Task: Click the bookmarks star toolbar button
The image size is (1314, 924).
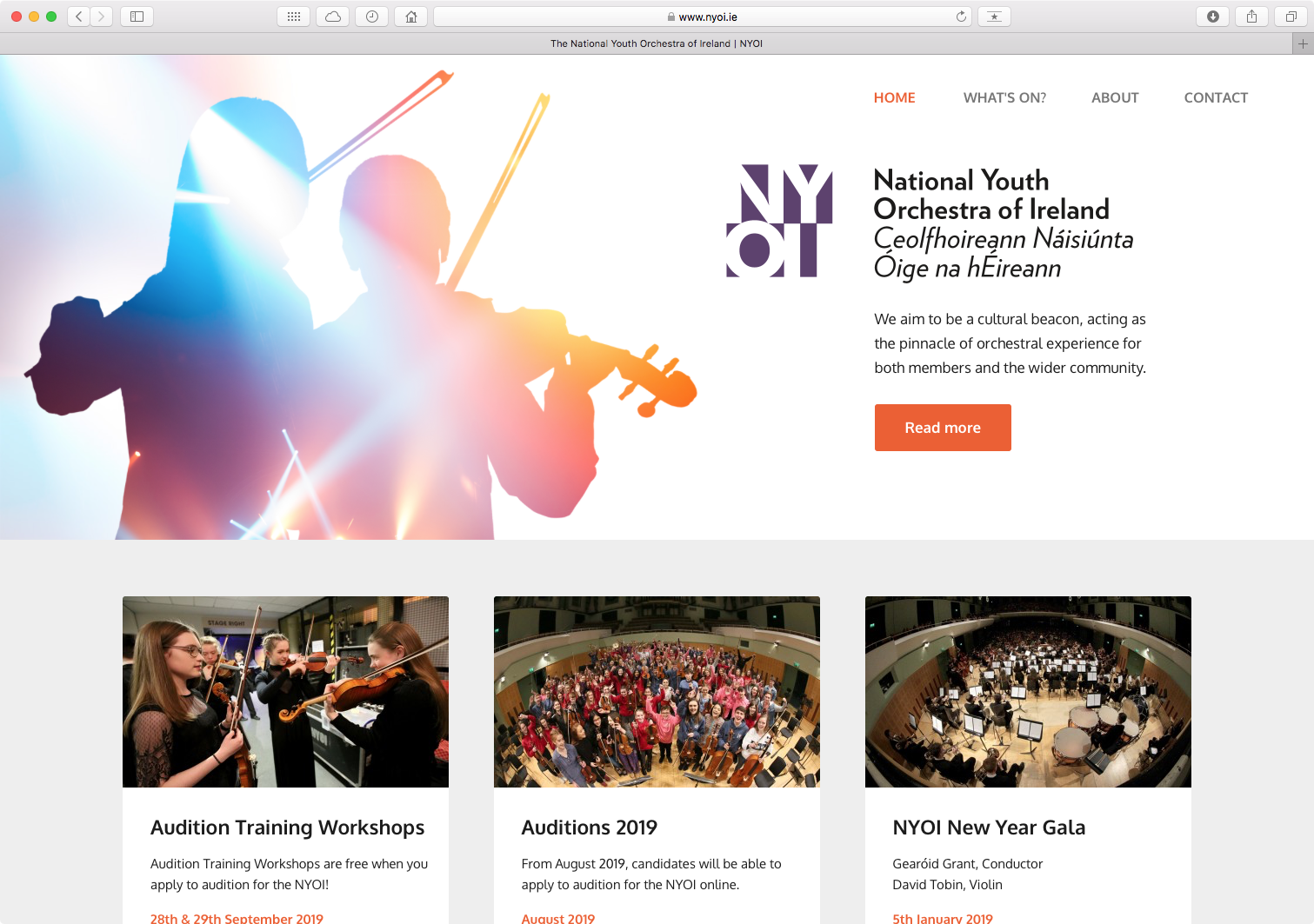Action: pyautogui.click(x=994, y=17)
